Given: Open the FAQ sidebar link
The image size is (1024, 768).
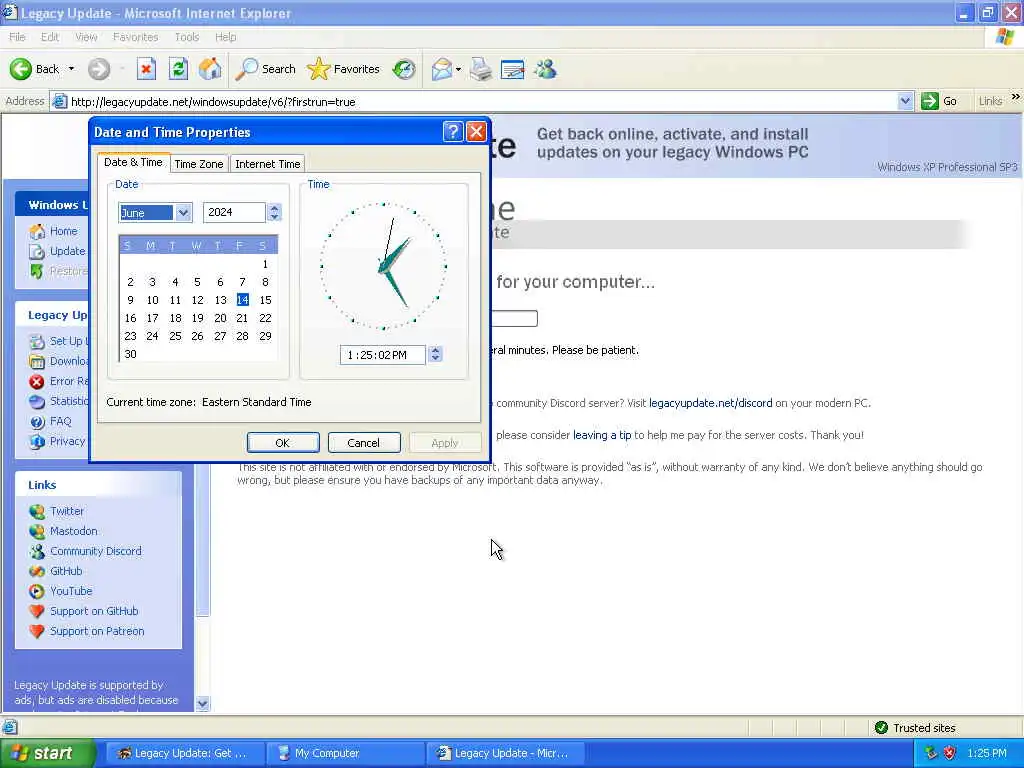Looking at the screenshot, I should pos(60,421).
